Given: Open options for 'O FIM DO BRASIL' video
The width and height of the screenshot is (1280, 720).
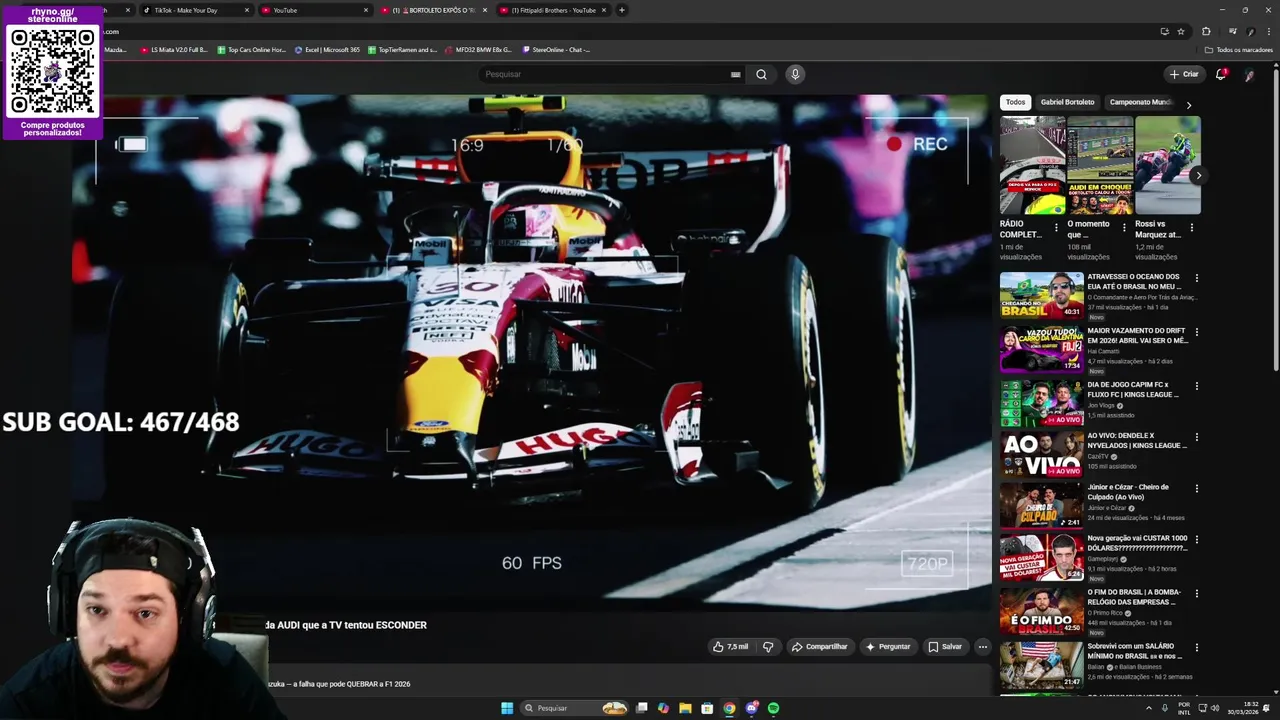Looking at the screenshot, I should pyautogui.click(x=1196, y=593).
